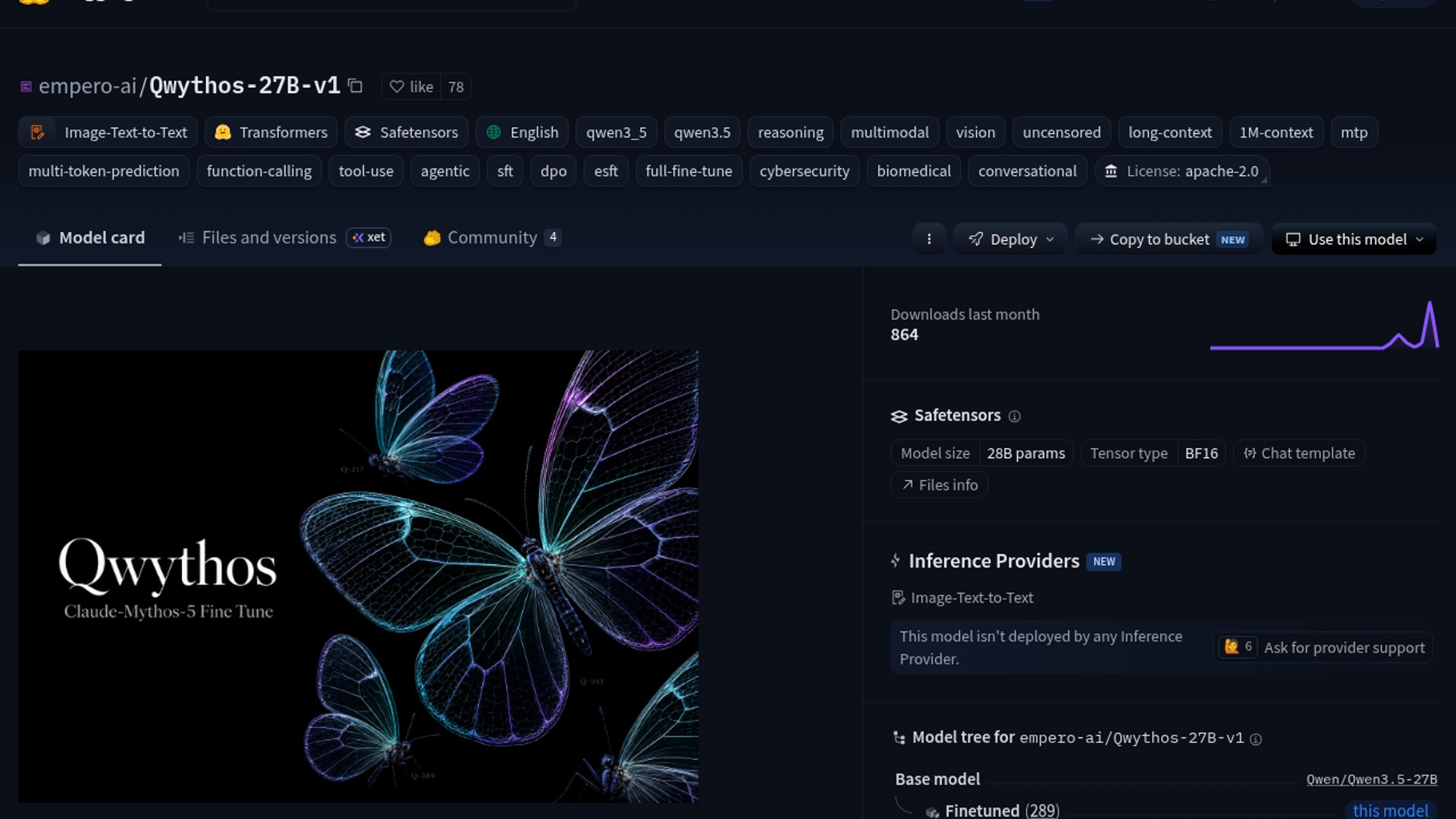This screenshot has height=819, width=1456.
Task: Click the esft tag
Action: tap(606, 171)
